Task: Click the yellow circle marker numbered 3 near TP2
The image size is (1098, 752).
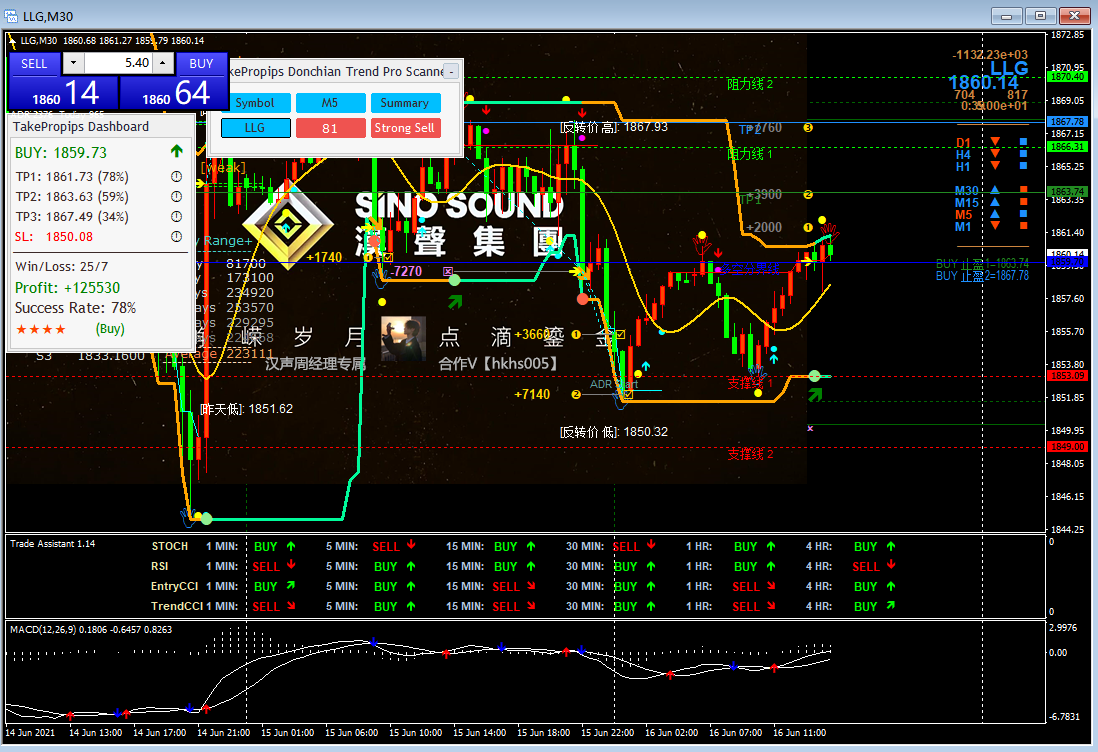Action: (x=808, y=127)
